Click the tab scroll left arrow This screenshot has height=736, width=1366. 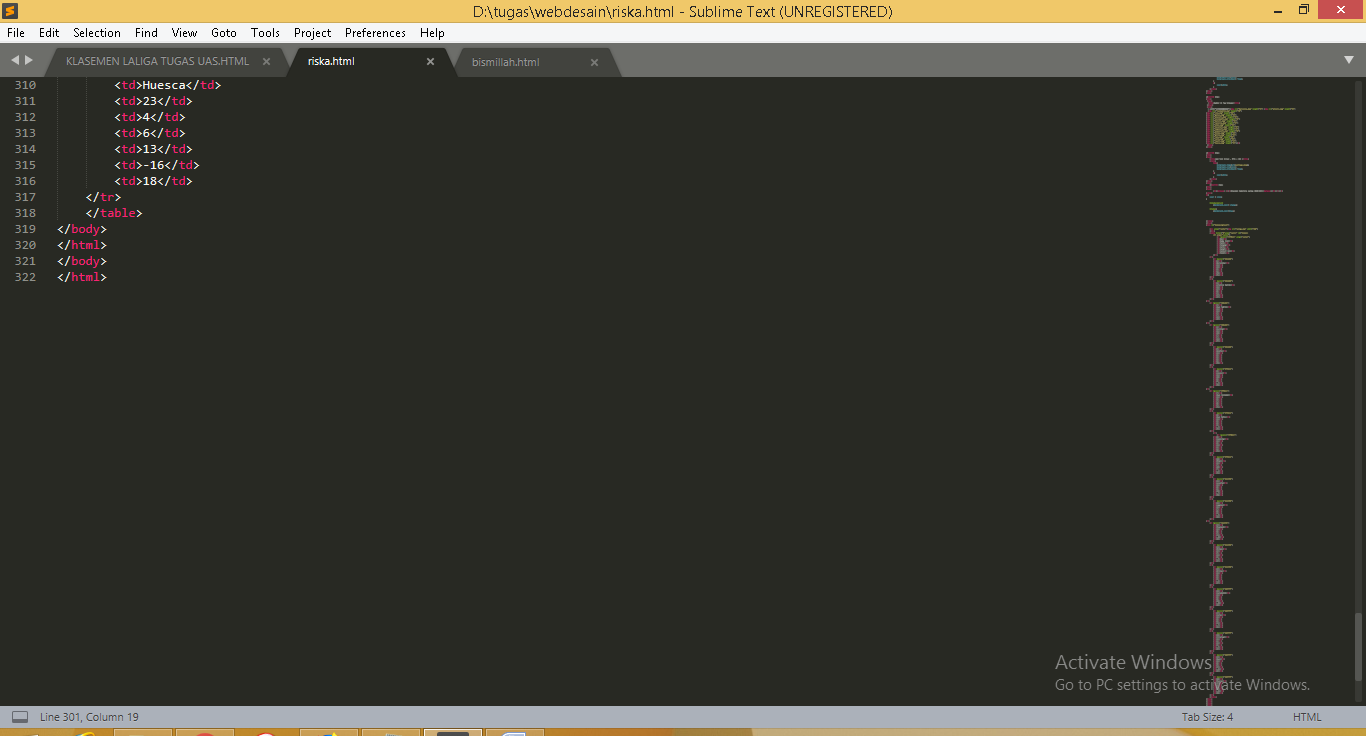15,61
